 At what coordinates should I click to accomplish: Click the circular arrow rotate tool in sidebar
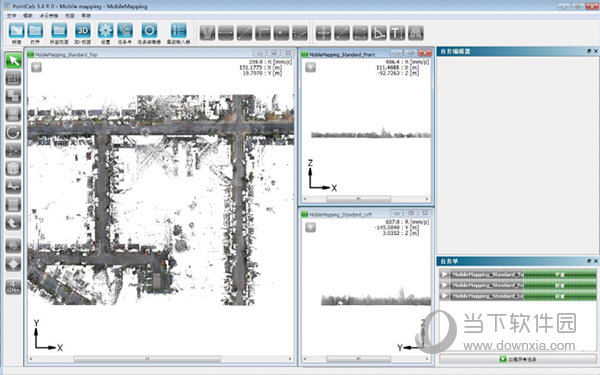pyautogui.click(x=13, y=133)
